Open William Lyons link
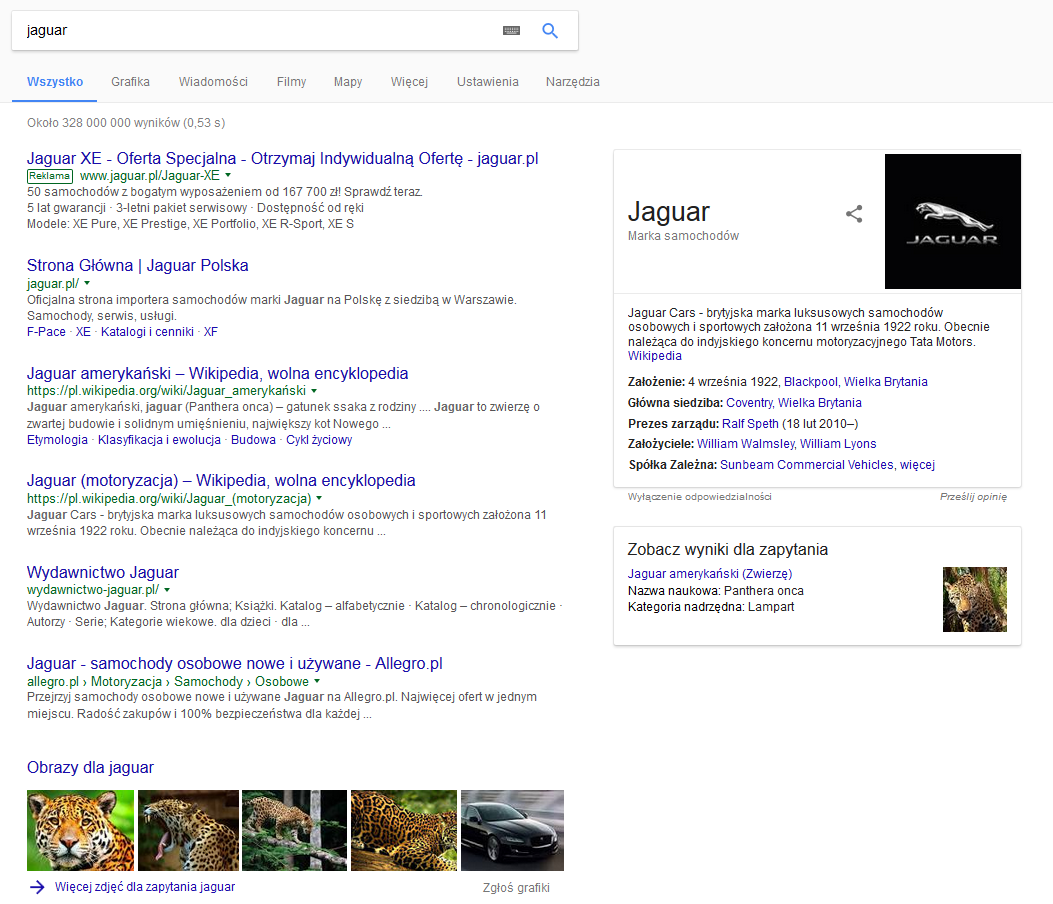 click(838, 444)
